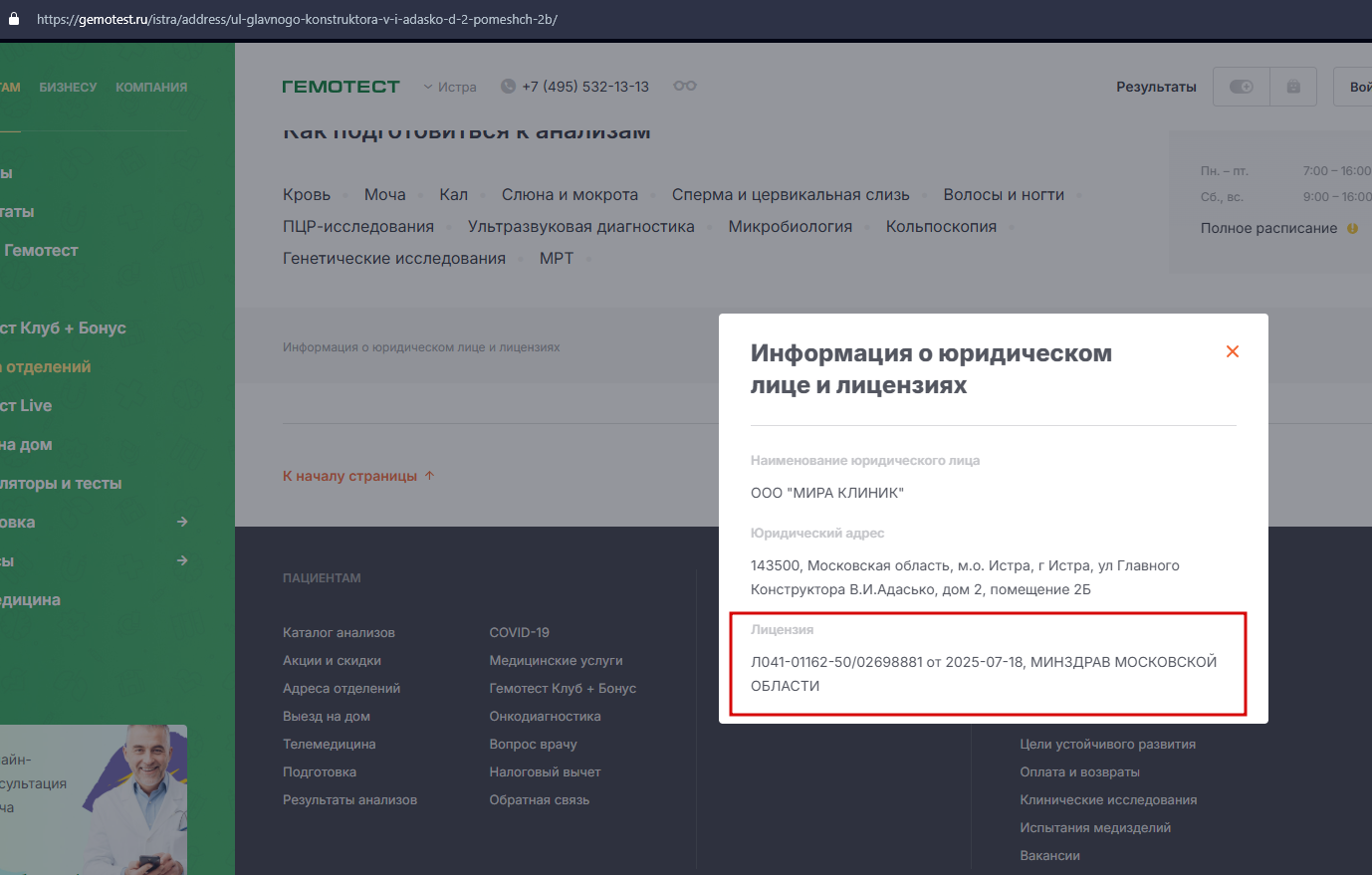
Task: Open Сперма и цервикальная слизь link
Action: click(x=791, y=195)
